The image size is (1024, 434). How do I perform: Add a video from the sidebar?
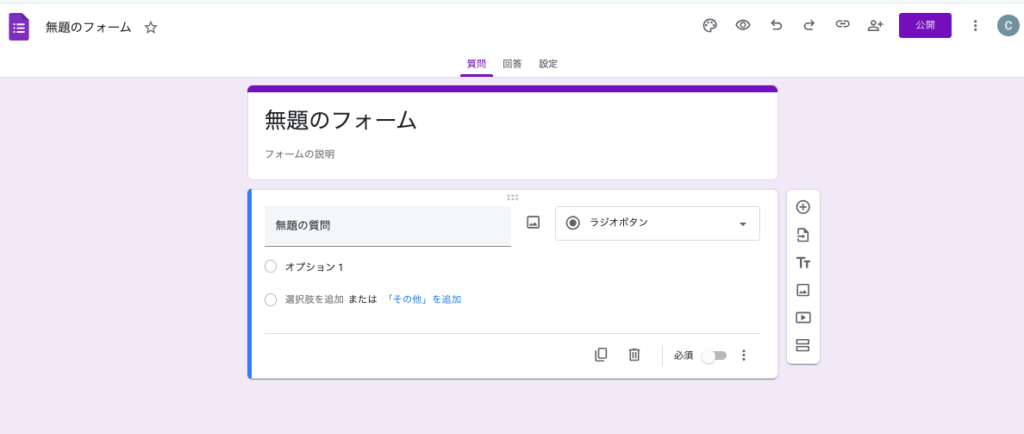click(803, 318)
